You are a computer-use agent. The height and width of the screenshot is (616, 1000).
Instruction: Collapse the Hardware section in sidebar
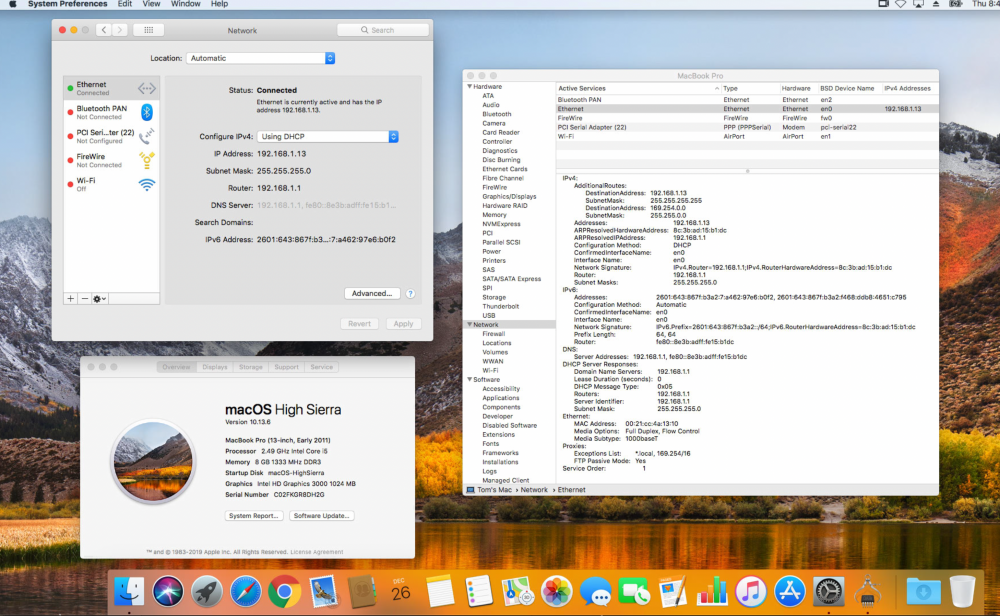[470, 86]
